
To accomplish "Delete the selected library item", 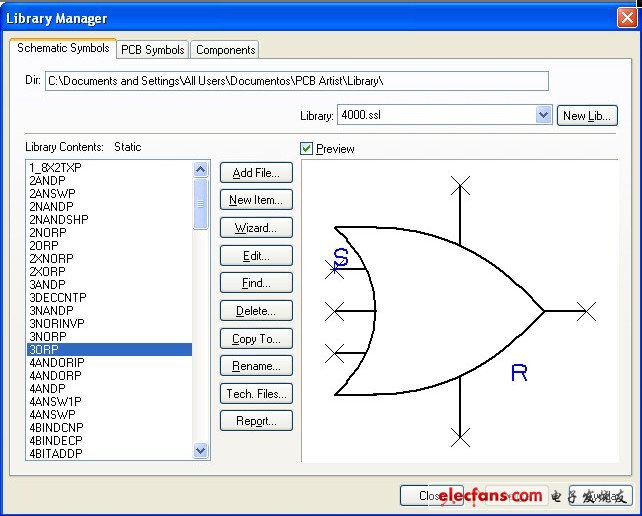I will 256,311.
